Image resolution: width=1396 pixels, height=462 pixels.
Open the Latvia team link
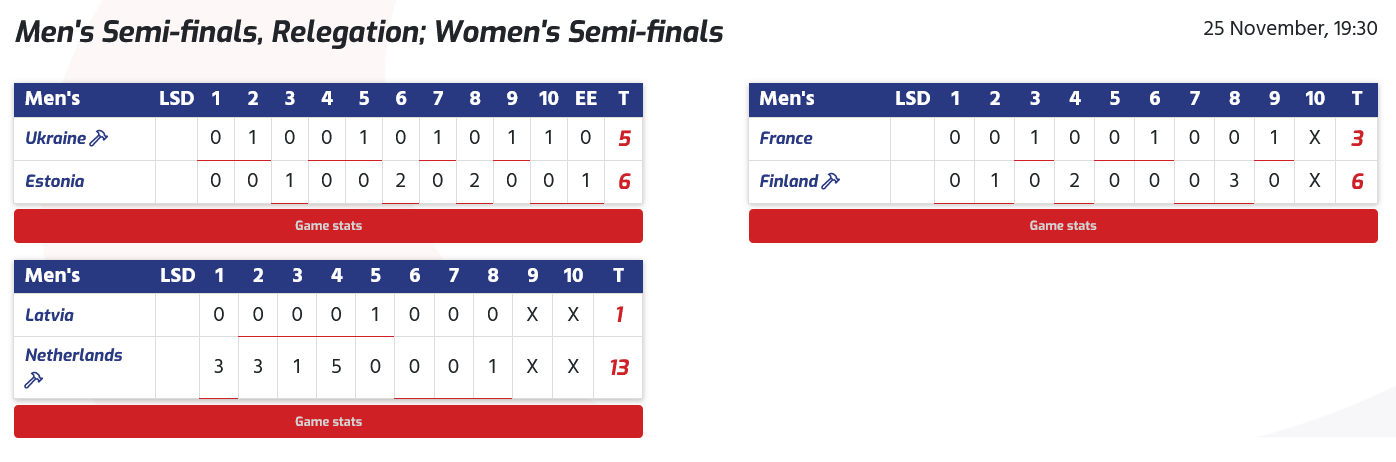point(50,315)
